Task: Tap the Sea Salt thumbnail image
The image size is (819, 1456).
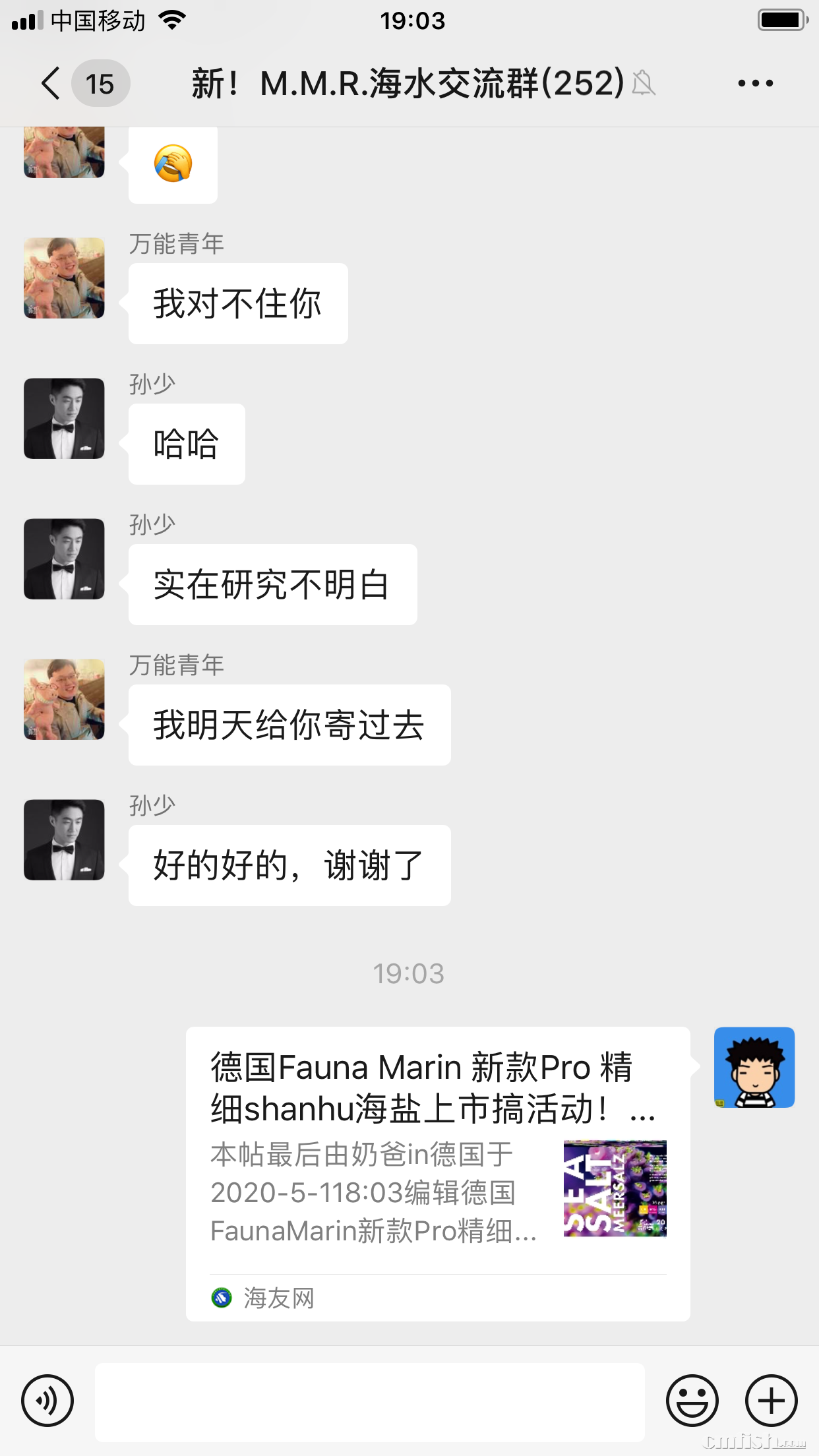Action: click(x=615, y=1188)
